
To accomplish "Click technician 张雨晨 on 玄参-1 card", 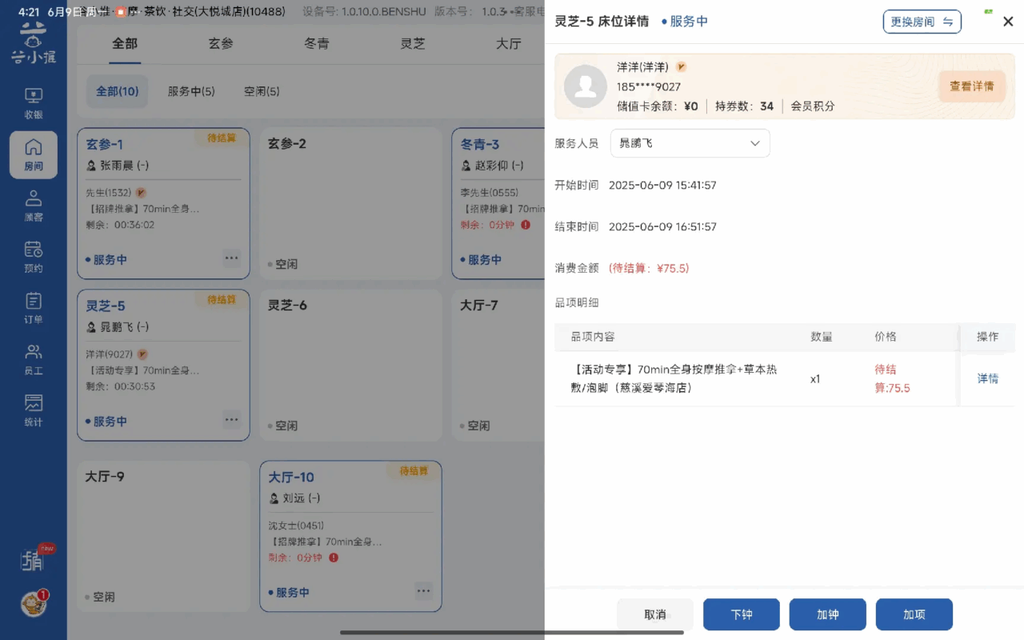I will click(x=118, y=166).
